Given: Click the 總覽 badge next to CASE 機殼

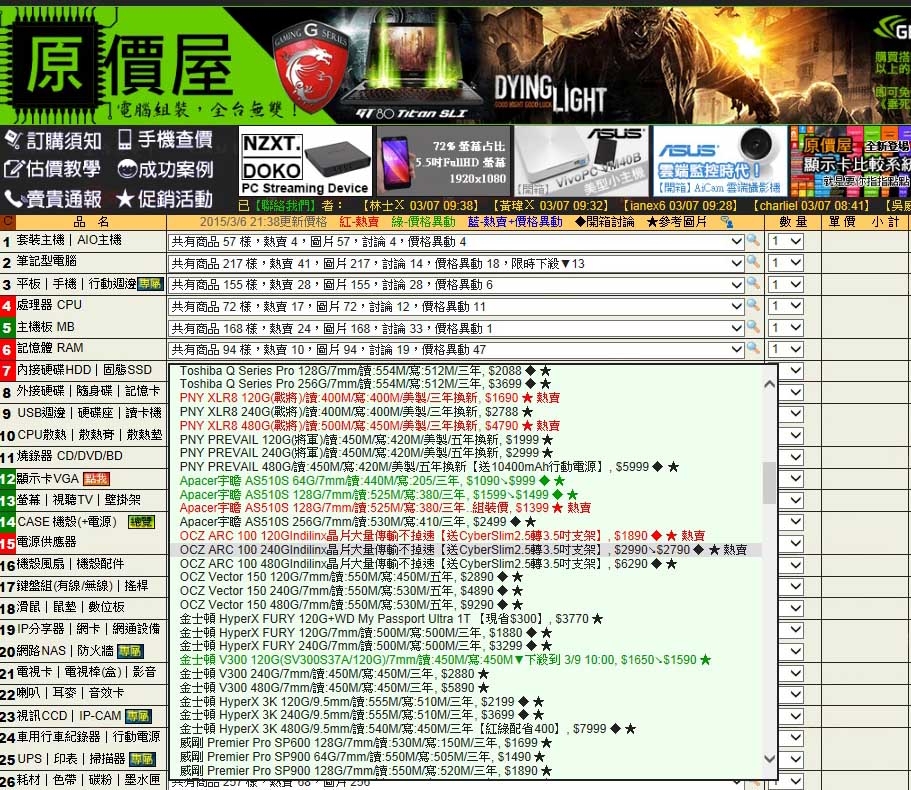Looking at the screenshot, I should click(x=141, y=522).
